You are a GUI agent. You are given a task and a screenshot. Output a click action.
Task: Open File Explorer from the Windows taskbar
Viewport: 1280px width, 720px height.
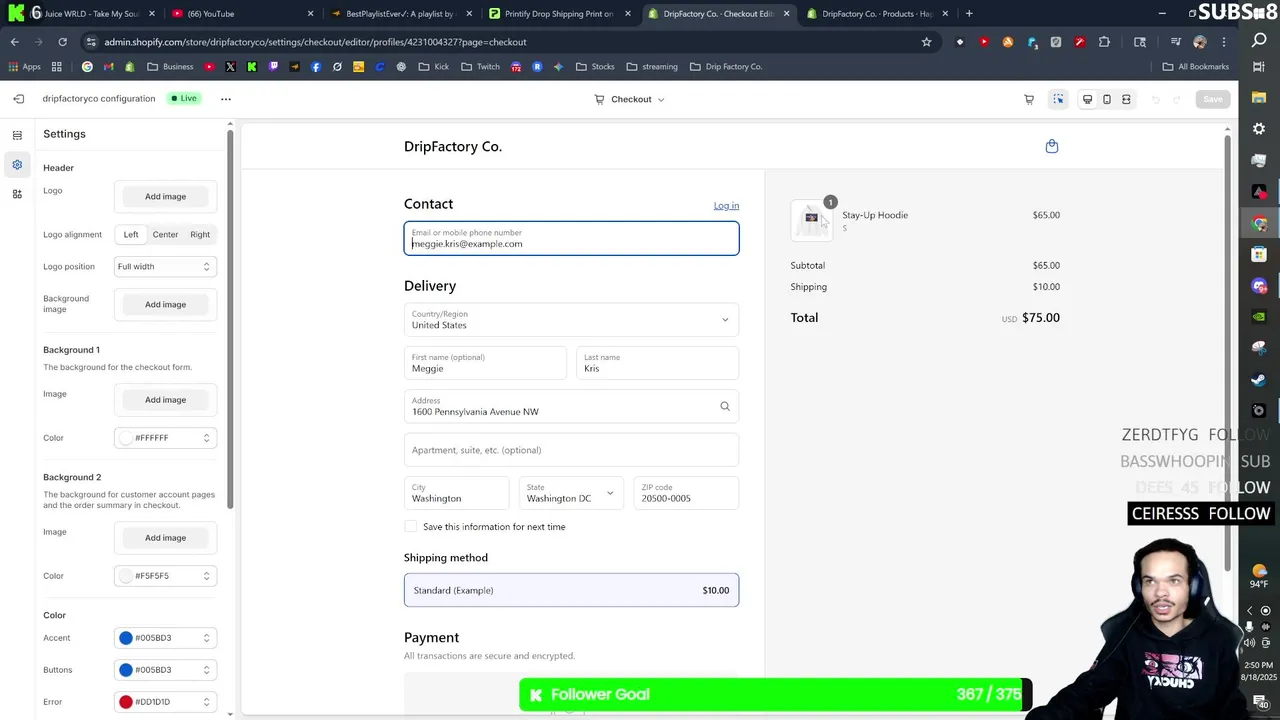tap(1259, 98)
